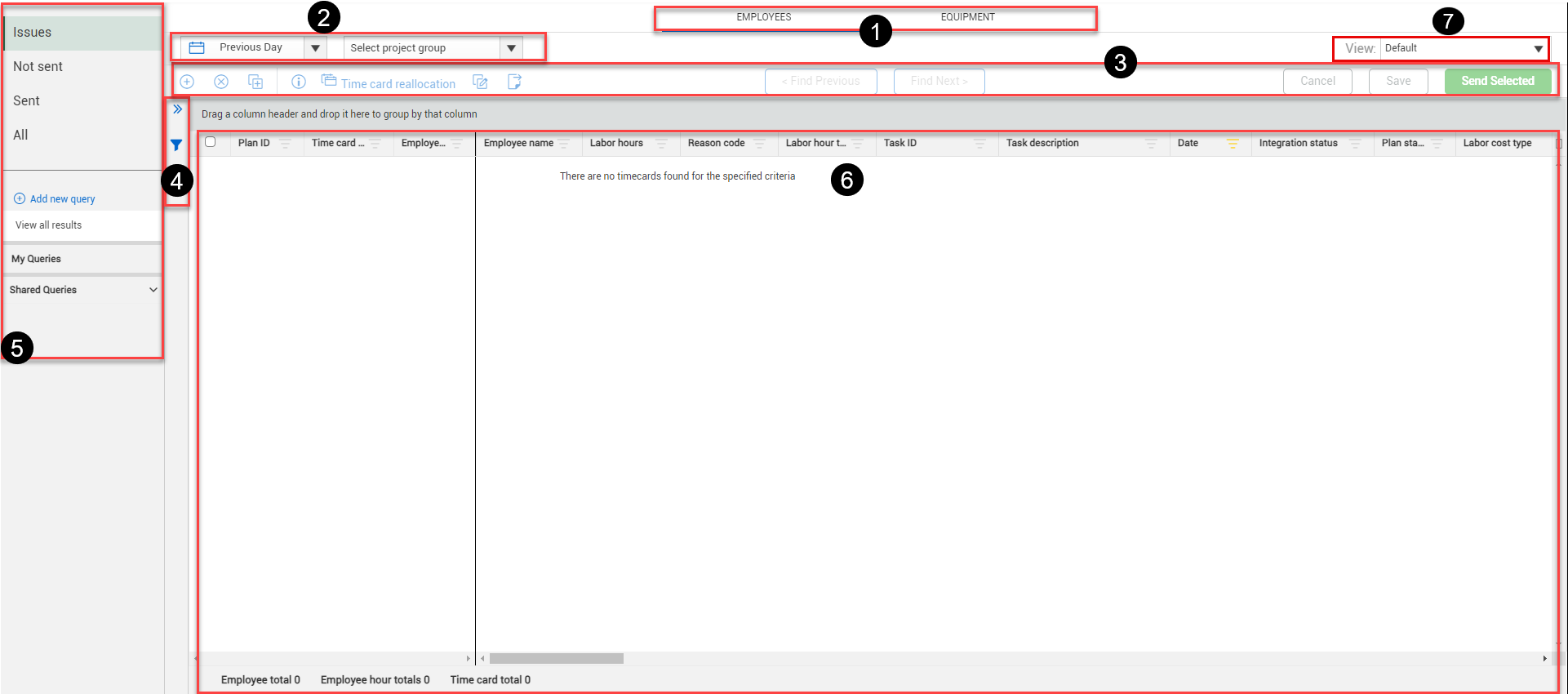Viewport: 1568px width, 694px height.
Task: Select the Not sent filter
Action: point(83,67)
